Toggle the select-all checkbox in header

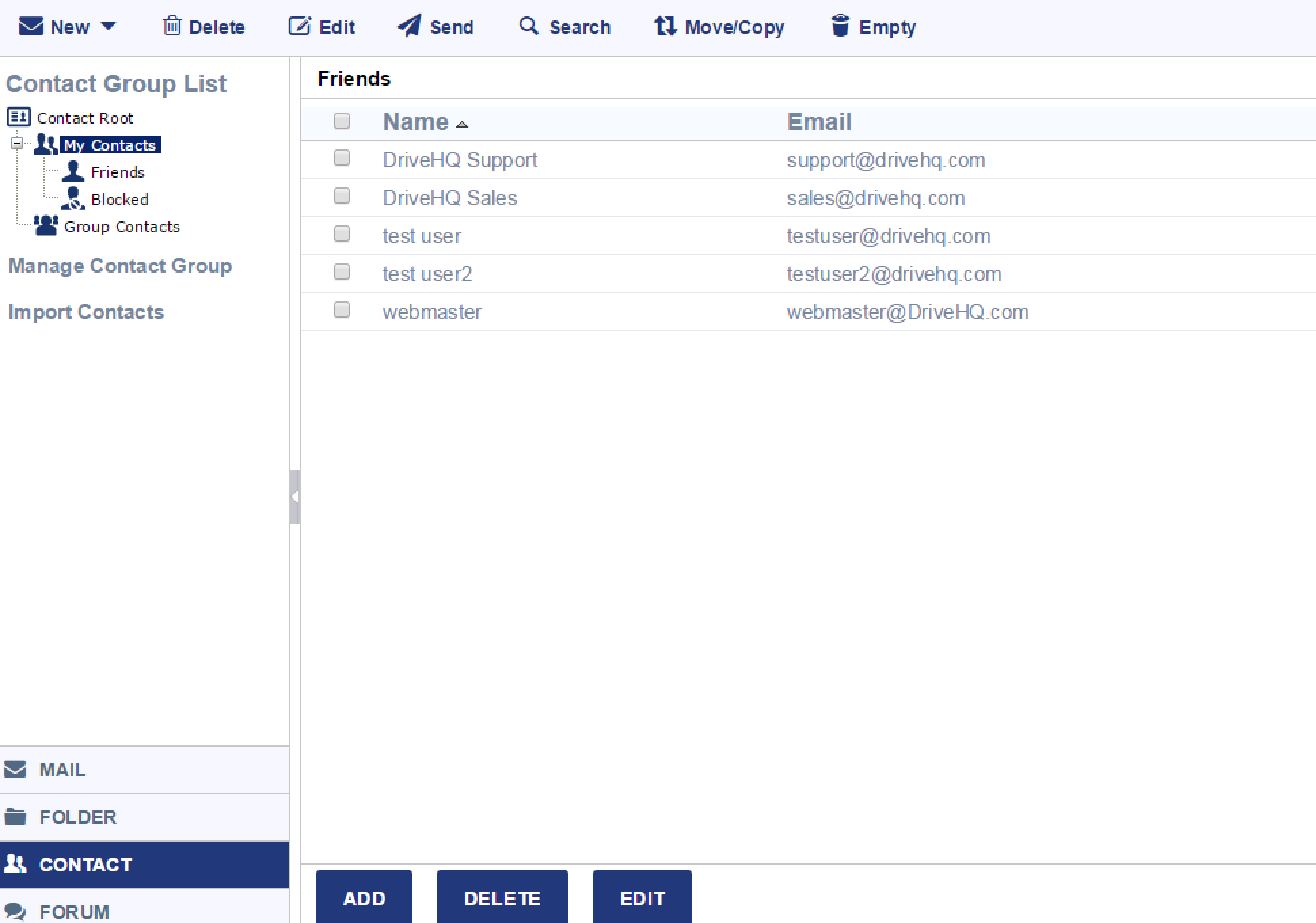(x=342, y=121)
